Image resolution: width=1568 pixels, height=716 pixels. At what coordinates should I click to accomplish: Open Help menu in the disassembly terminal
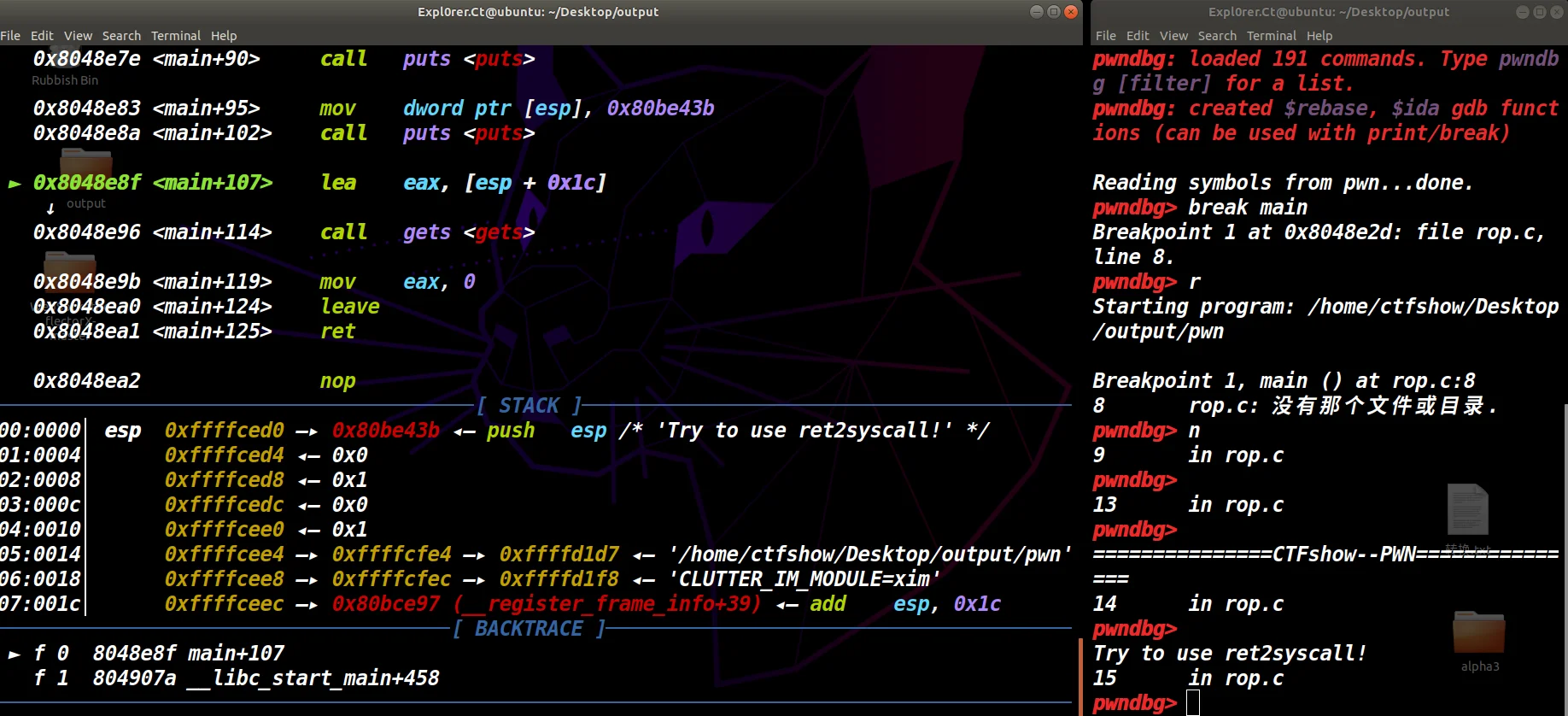pyautogui.click(x=224, y=36)
